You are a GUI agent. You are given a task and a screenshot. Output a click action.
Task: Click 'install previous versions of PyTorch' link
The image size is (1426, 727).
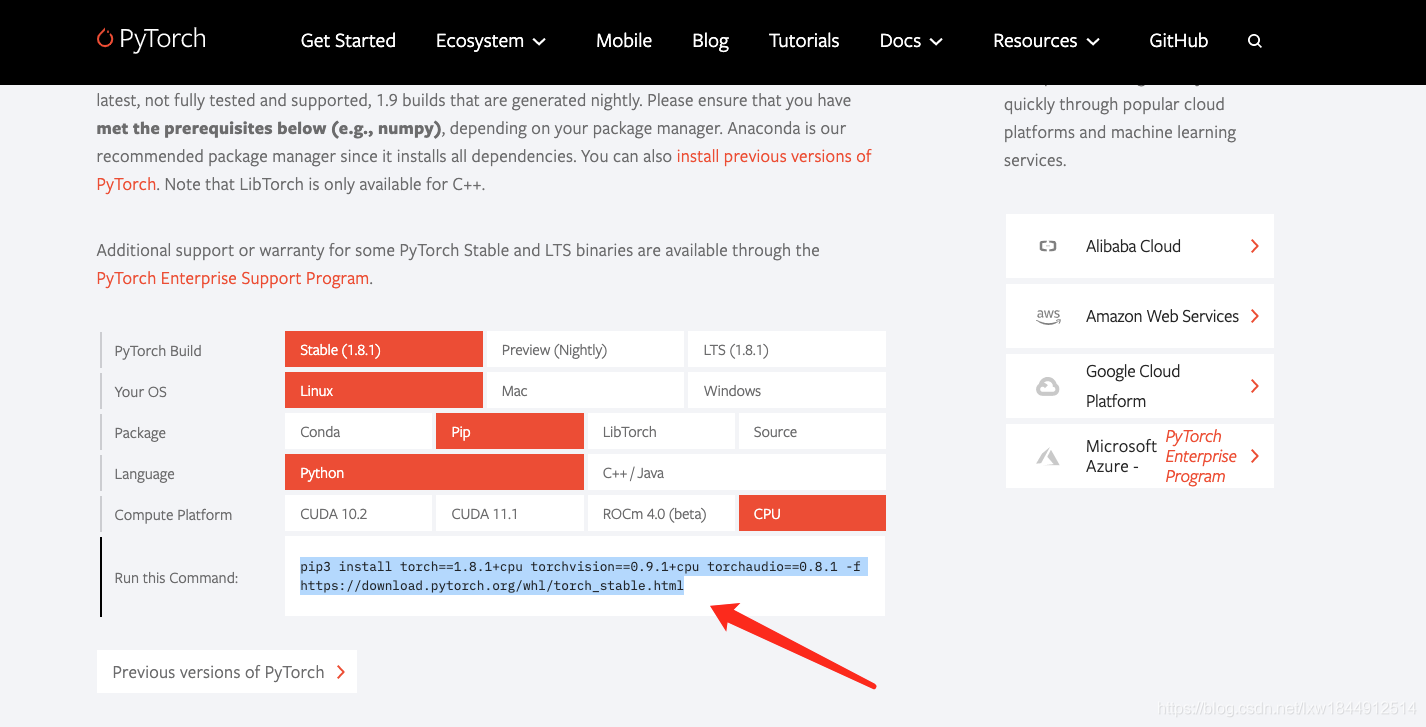(x=774, y=156)
